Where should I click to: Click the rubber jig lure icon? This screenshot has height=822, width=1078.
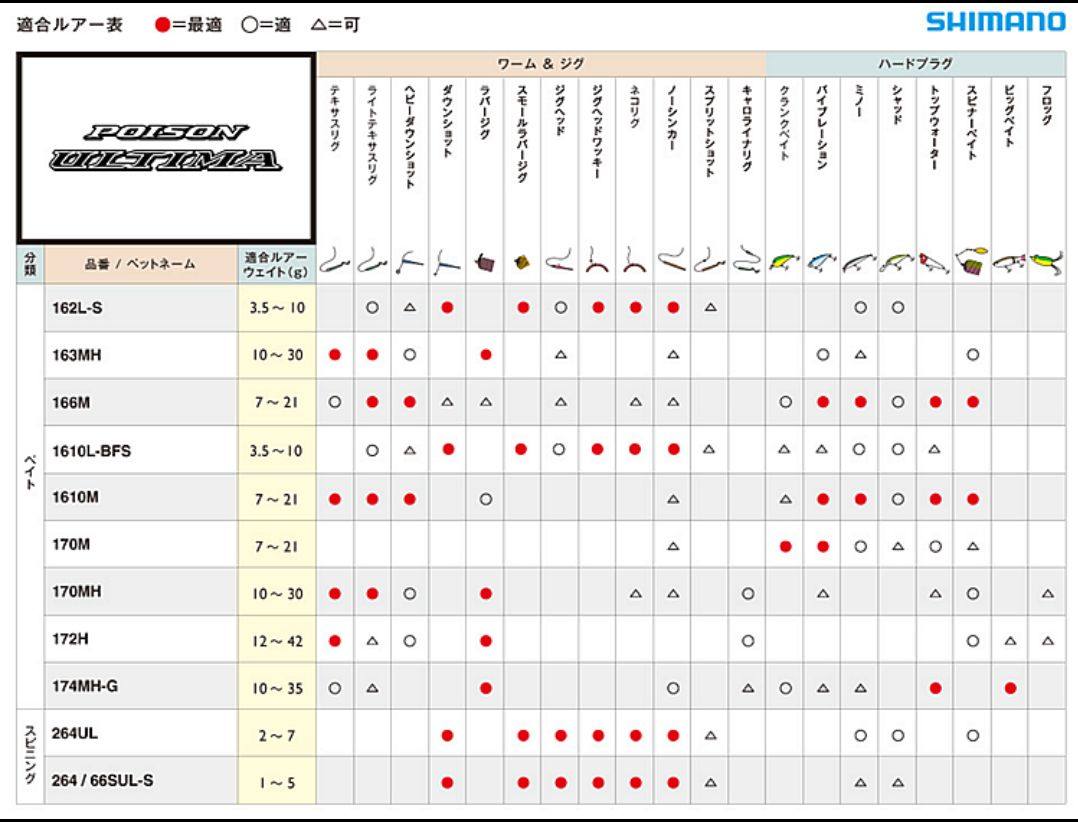click(485, 263)
